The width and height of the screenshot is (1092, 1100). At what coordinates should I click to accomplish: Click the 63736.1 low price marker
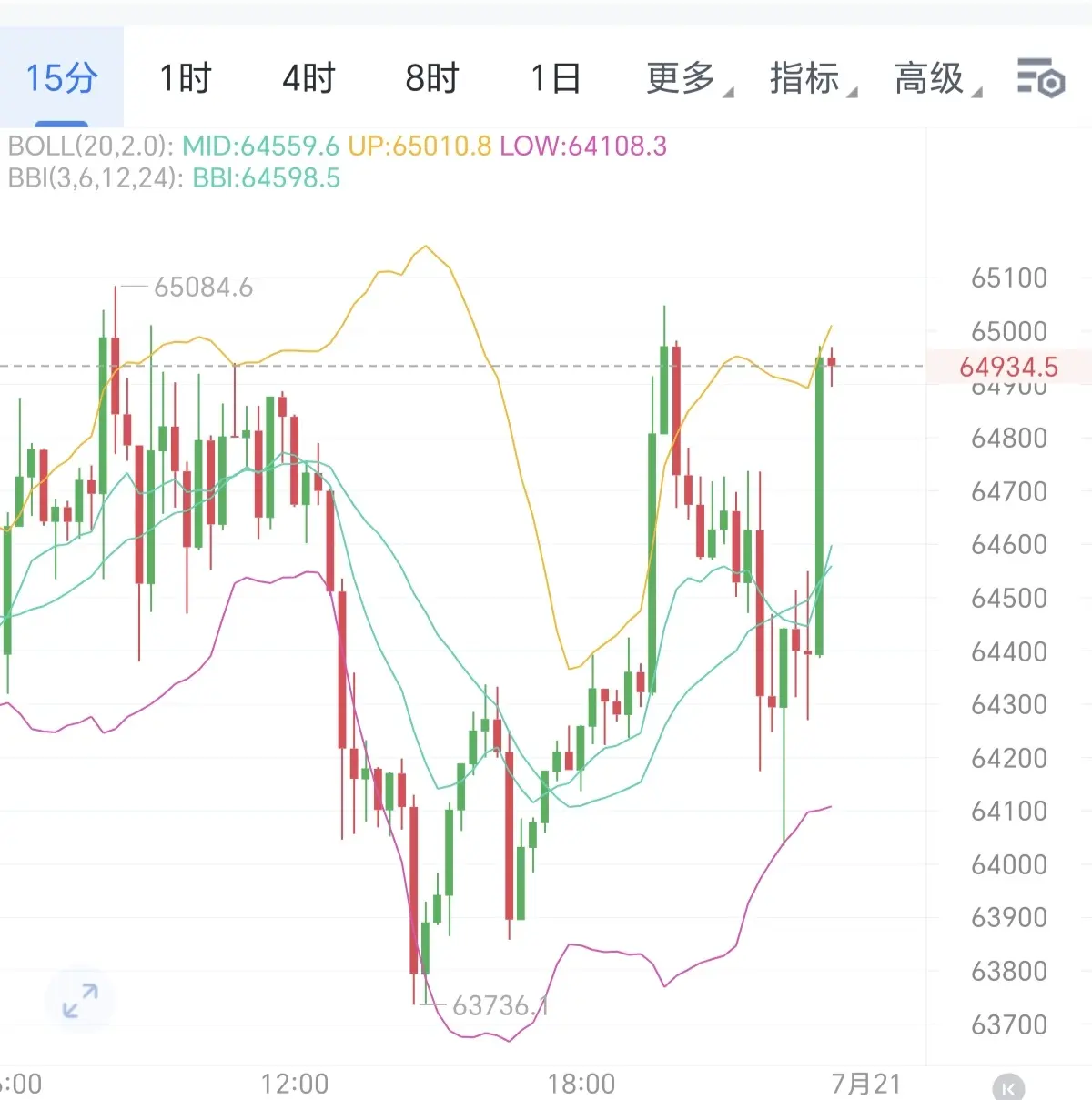click(x=500, y=1006)
